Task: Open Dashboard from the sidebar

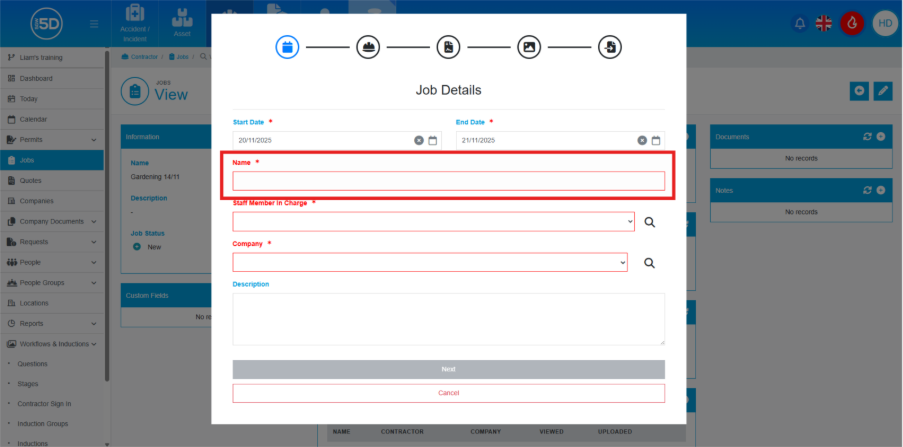Action: pyautogui.click(x=36, y=79)
